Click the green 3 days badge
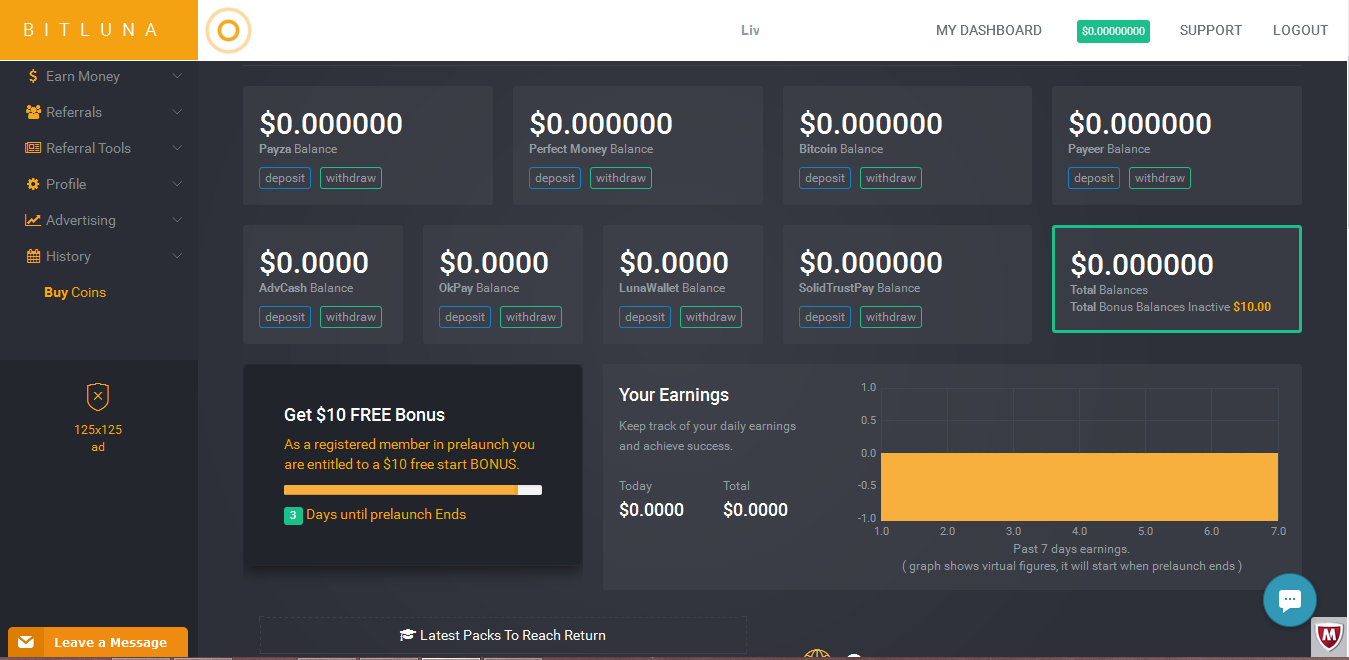The width and height of the screenshot is (1349, 660). [x=293, y=515]
